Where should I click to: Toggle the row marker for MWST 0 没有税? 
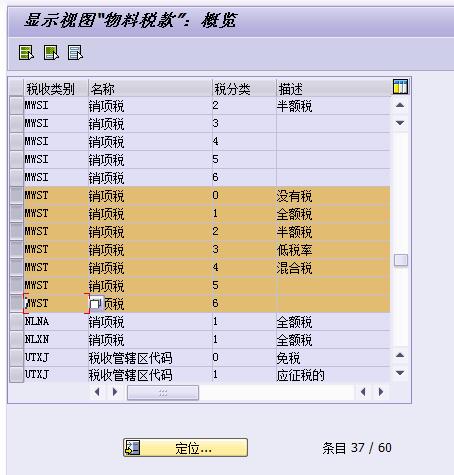16,196
